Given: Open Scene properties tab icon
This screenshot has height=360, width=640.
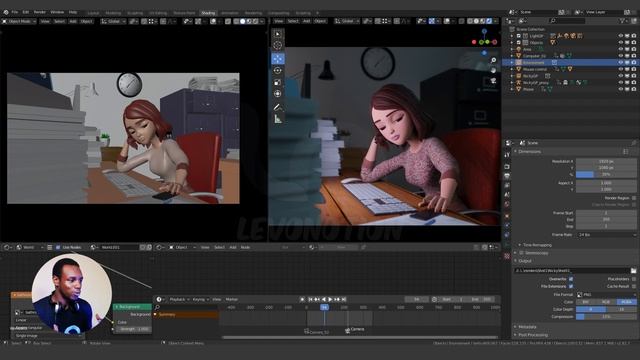Looking at the screenshot, I should point(507,195).
